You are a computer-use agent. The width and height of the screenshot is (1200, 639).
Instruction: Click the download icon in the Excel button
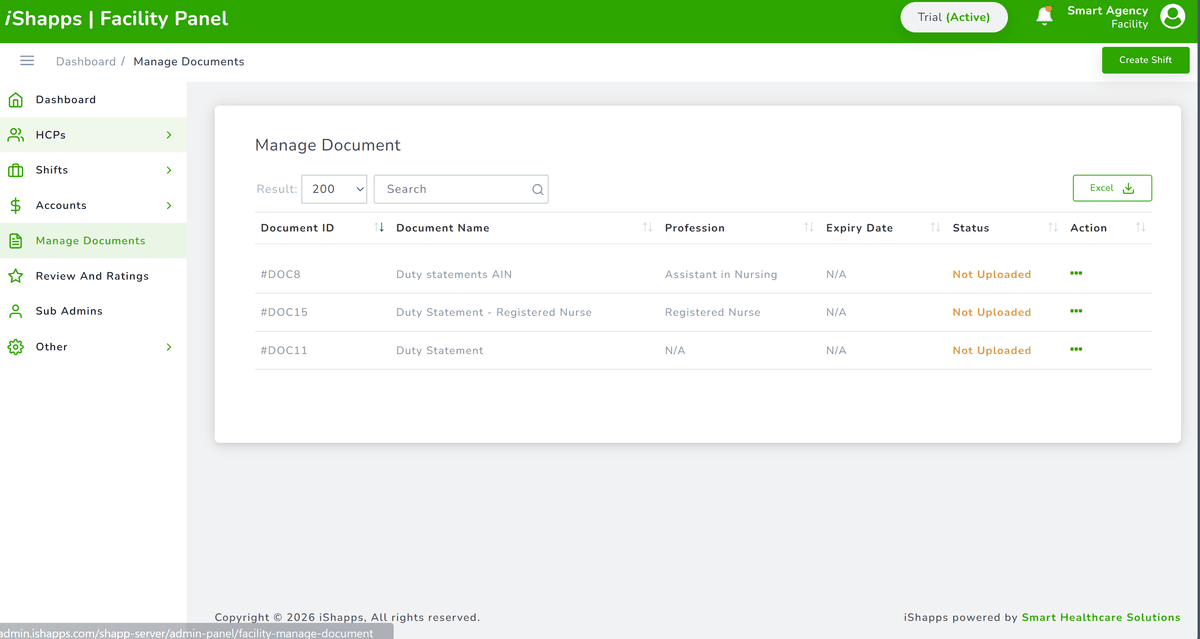pos(1128,188)
